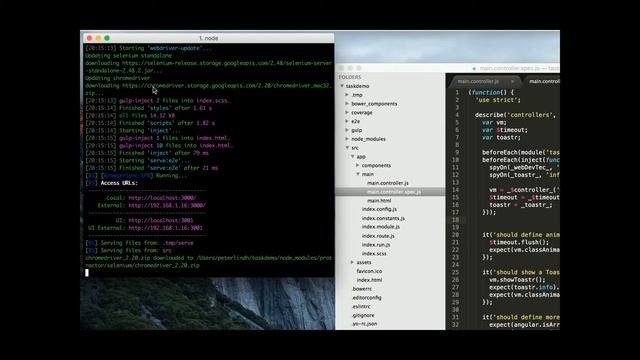
Task: Open index.constants.js file
Action: coord(383,218)
